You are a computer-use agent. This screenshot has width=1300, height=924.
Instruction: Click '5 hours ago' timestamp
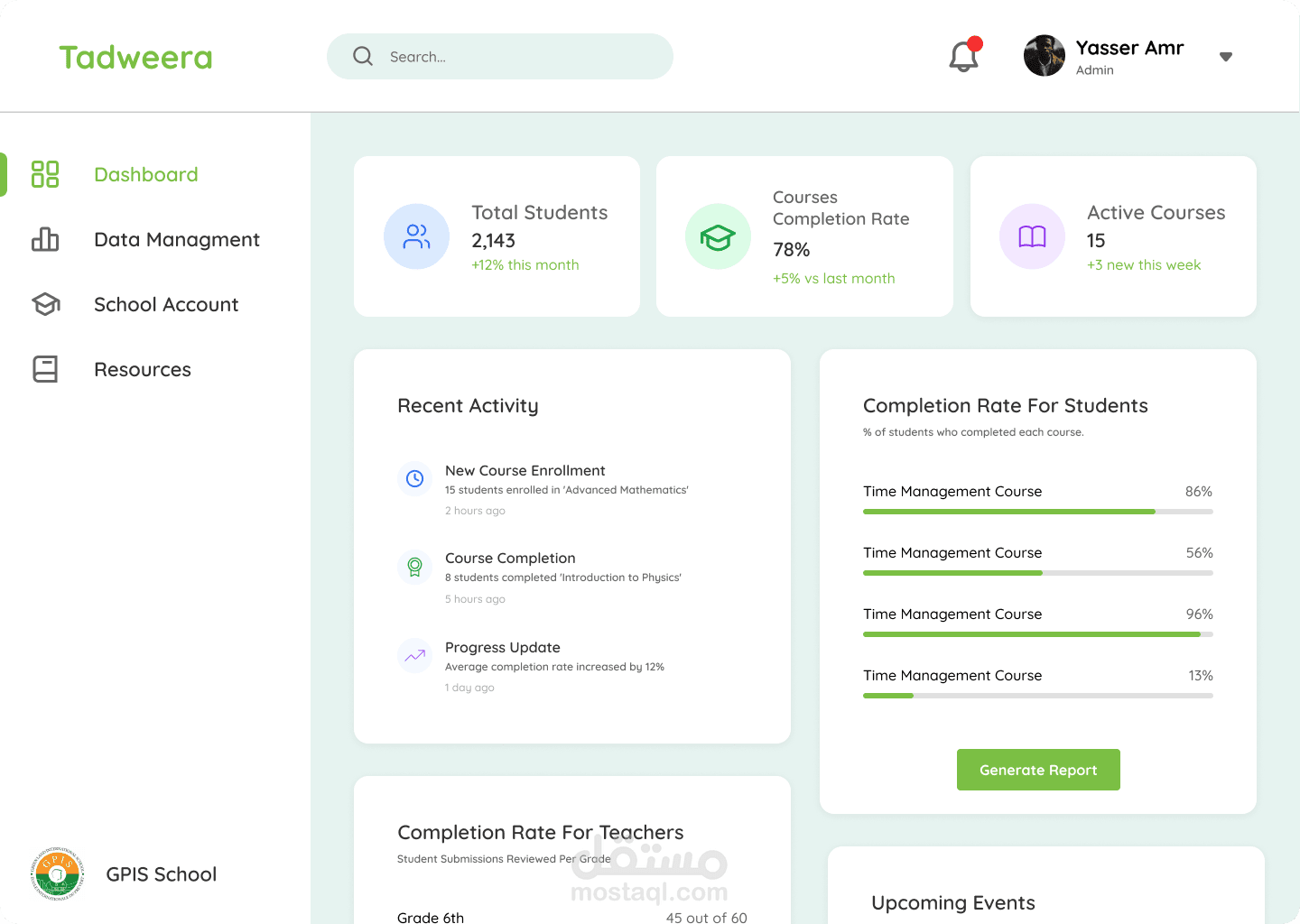tap(475, 599)
